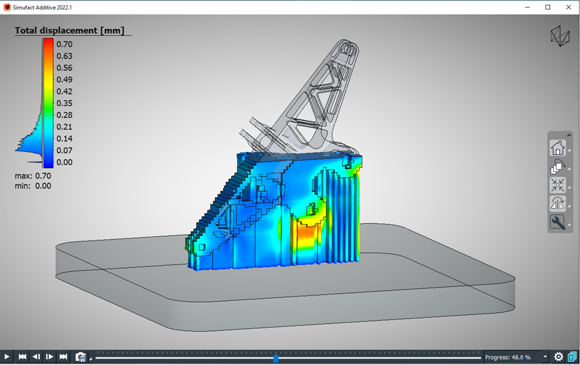580x365 pixels.
Task: Click the blue model icon at bottom right
Action: coord(572,357)
